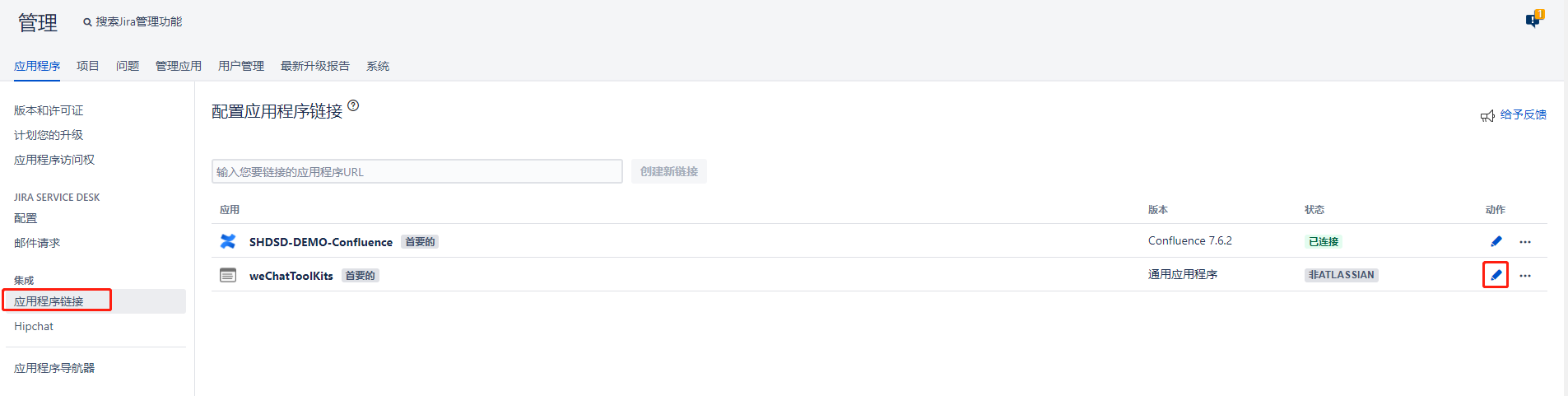Open more actions for SHDSD-DEMO-Confluence row
Viewport: 1568px width, 396px height.
coord(1525,242)
